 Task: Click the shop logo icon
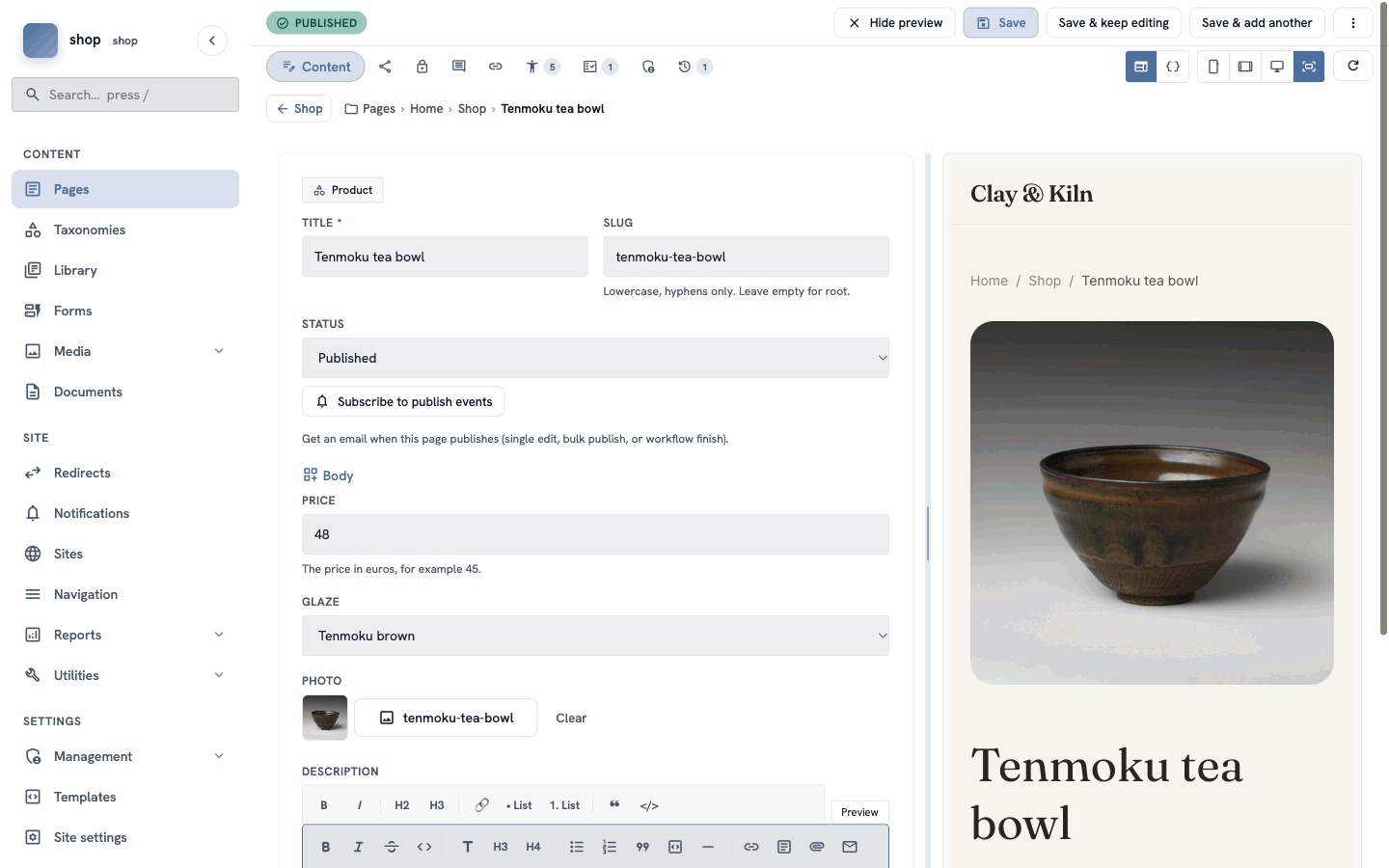pos(41,41)
